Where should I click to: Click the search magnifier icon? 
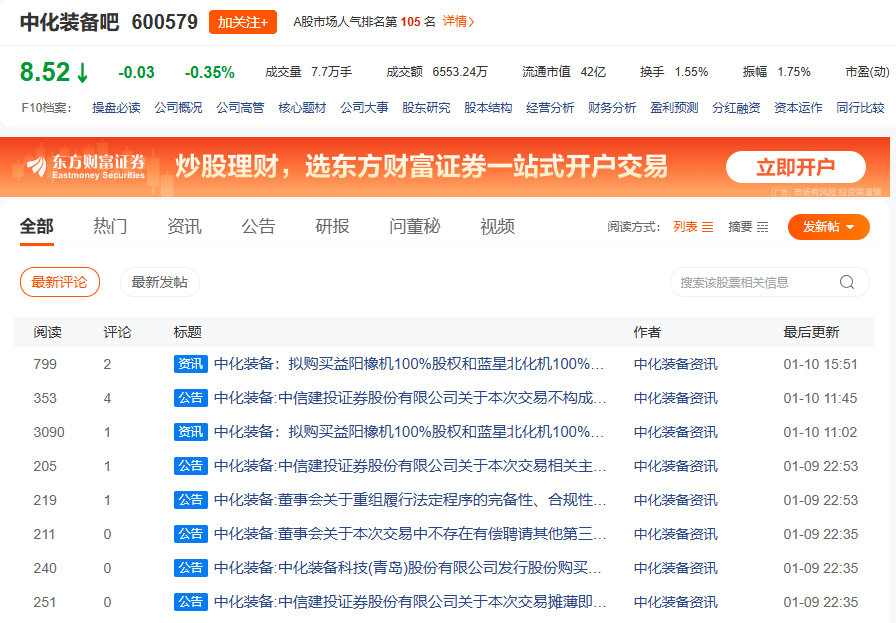click(847, 283)
